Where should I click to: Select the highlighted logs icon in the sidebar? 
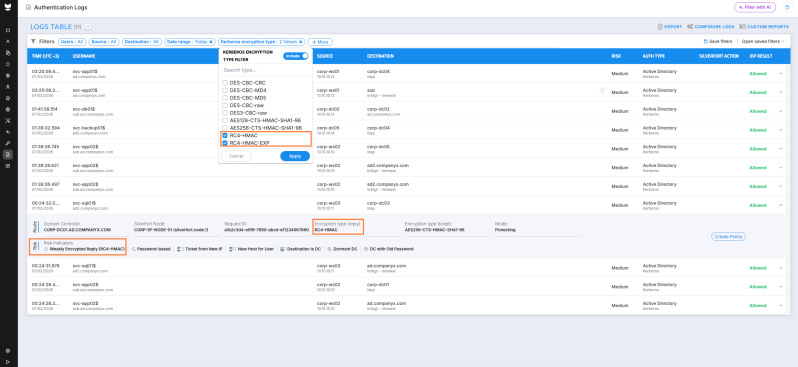[x=8, y=154]
